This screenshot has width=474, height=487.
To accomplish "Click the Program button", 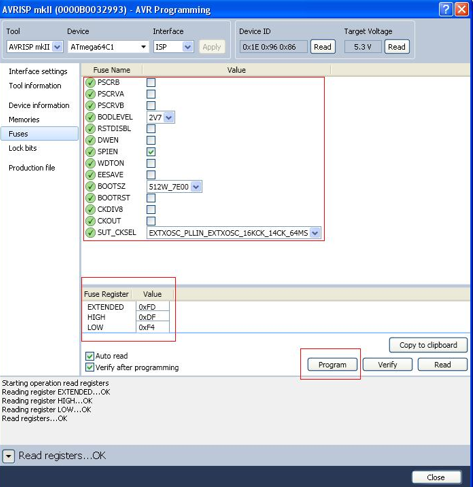I will point(332,365).
